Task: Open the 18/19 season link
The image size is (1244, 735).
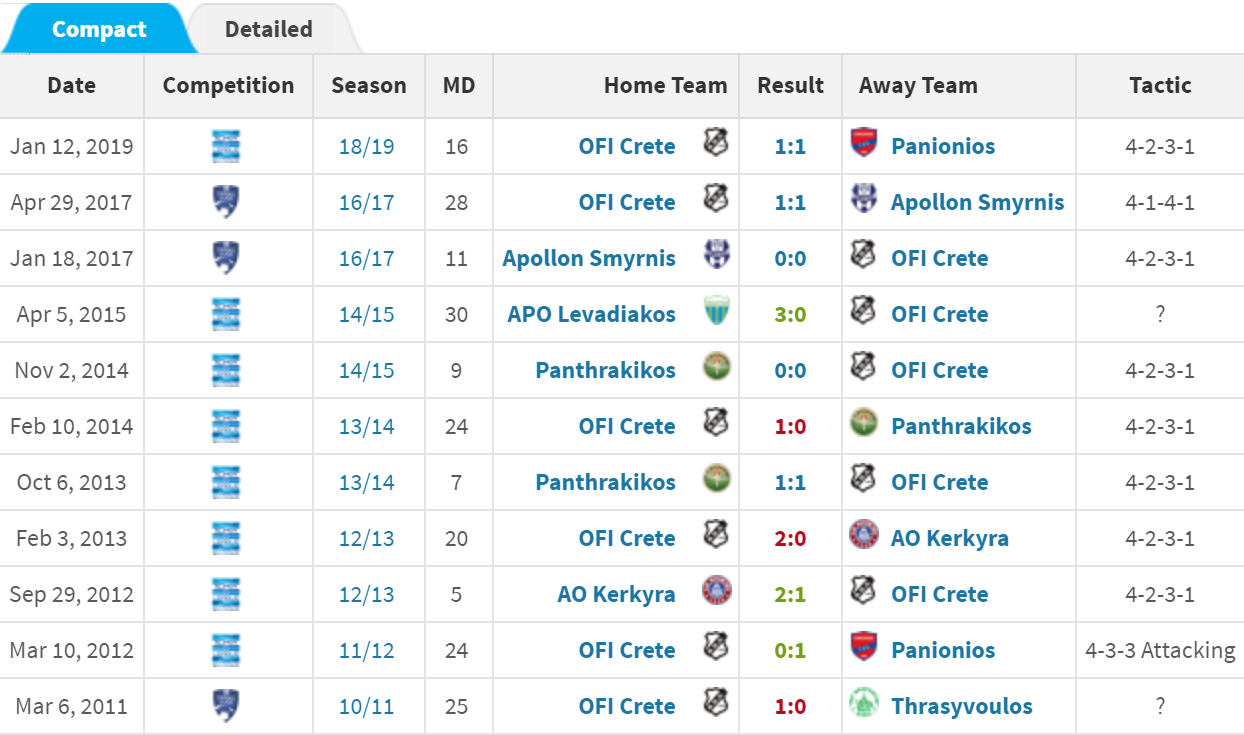Action: (x=367, y=146)
